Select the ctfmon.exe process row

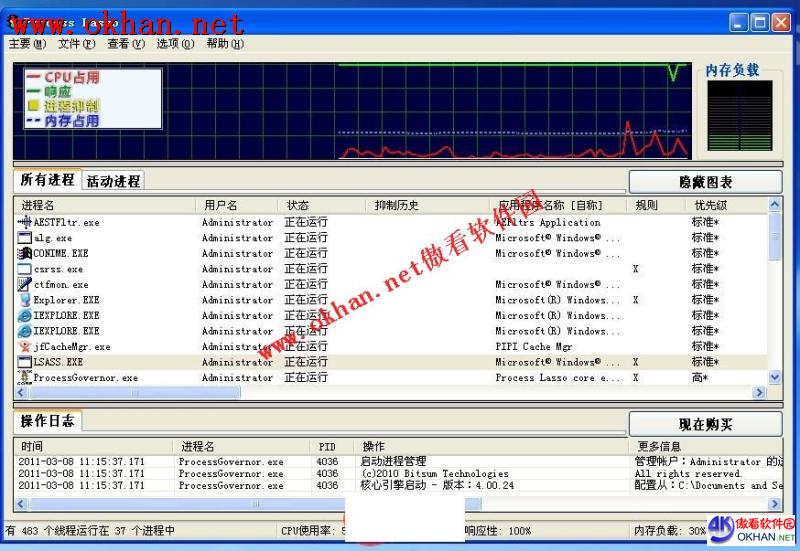(x=391, y=284)
